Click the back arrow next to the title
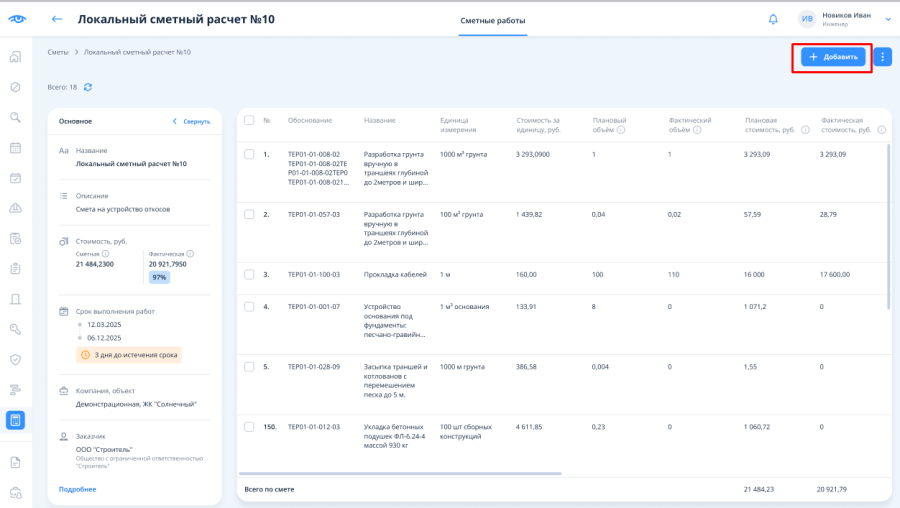The height and width of the screenshot is (508, 900). tap(56, 20)
